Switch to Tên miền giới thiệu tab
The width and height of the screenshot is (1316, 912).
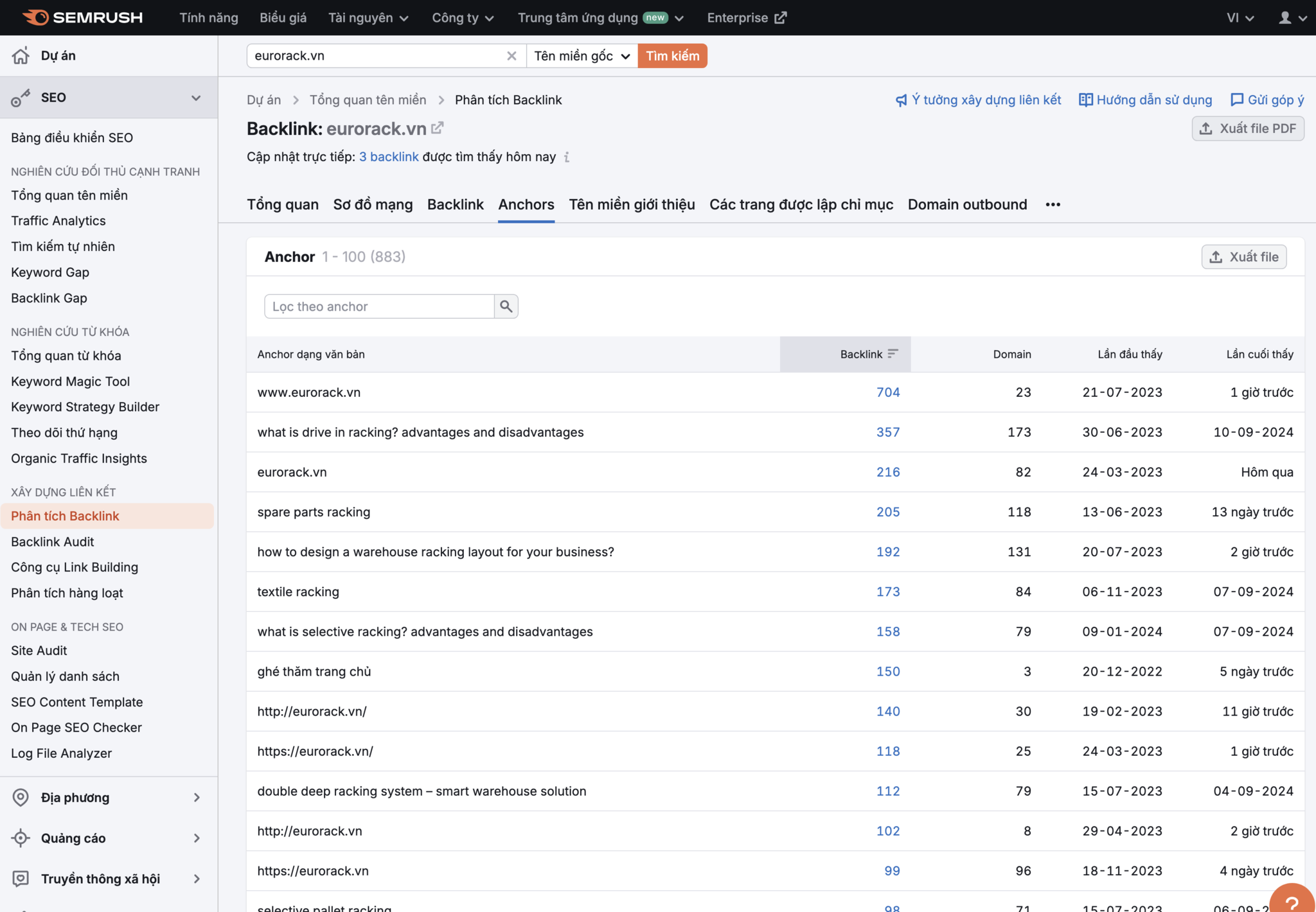click(632, 204)
